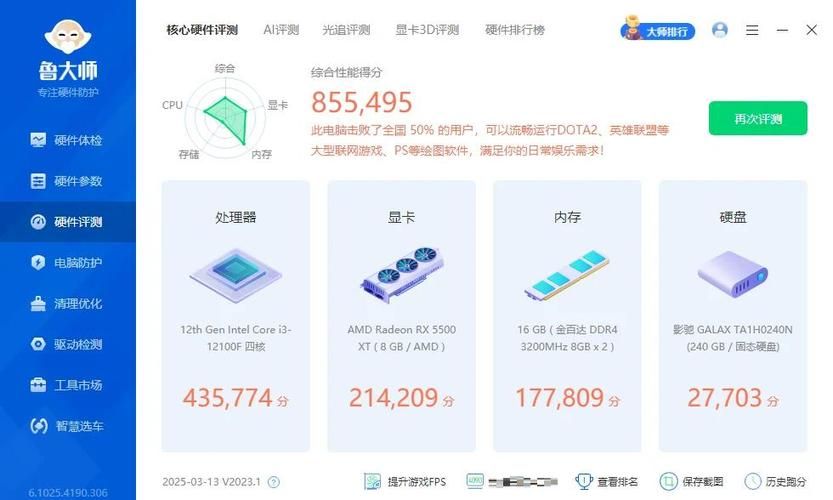Click the 大师排行 ranking badge

658,30
